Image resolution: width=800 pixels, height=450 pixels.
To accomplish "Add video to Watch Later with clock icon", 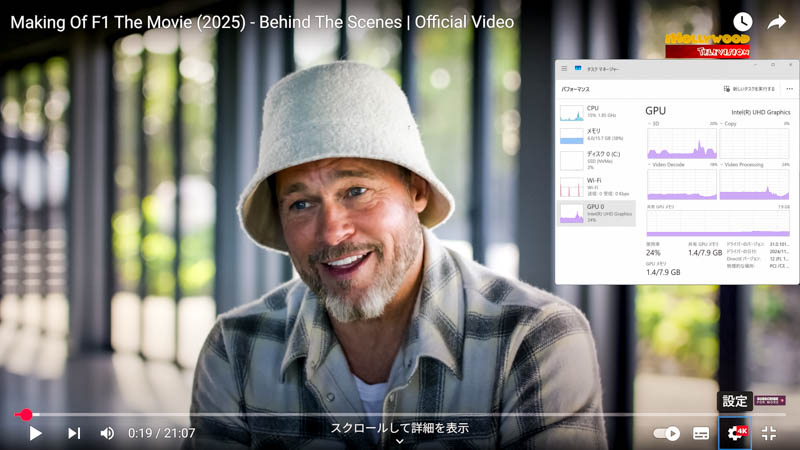I will coord(742,21).
